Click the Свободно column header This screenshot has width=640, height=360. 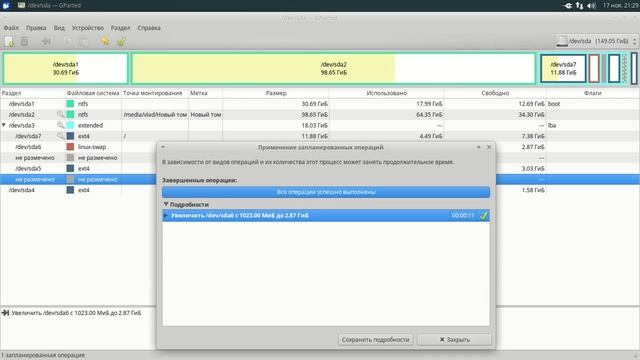(x=495, y=93)
